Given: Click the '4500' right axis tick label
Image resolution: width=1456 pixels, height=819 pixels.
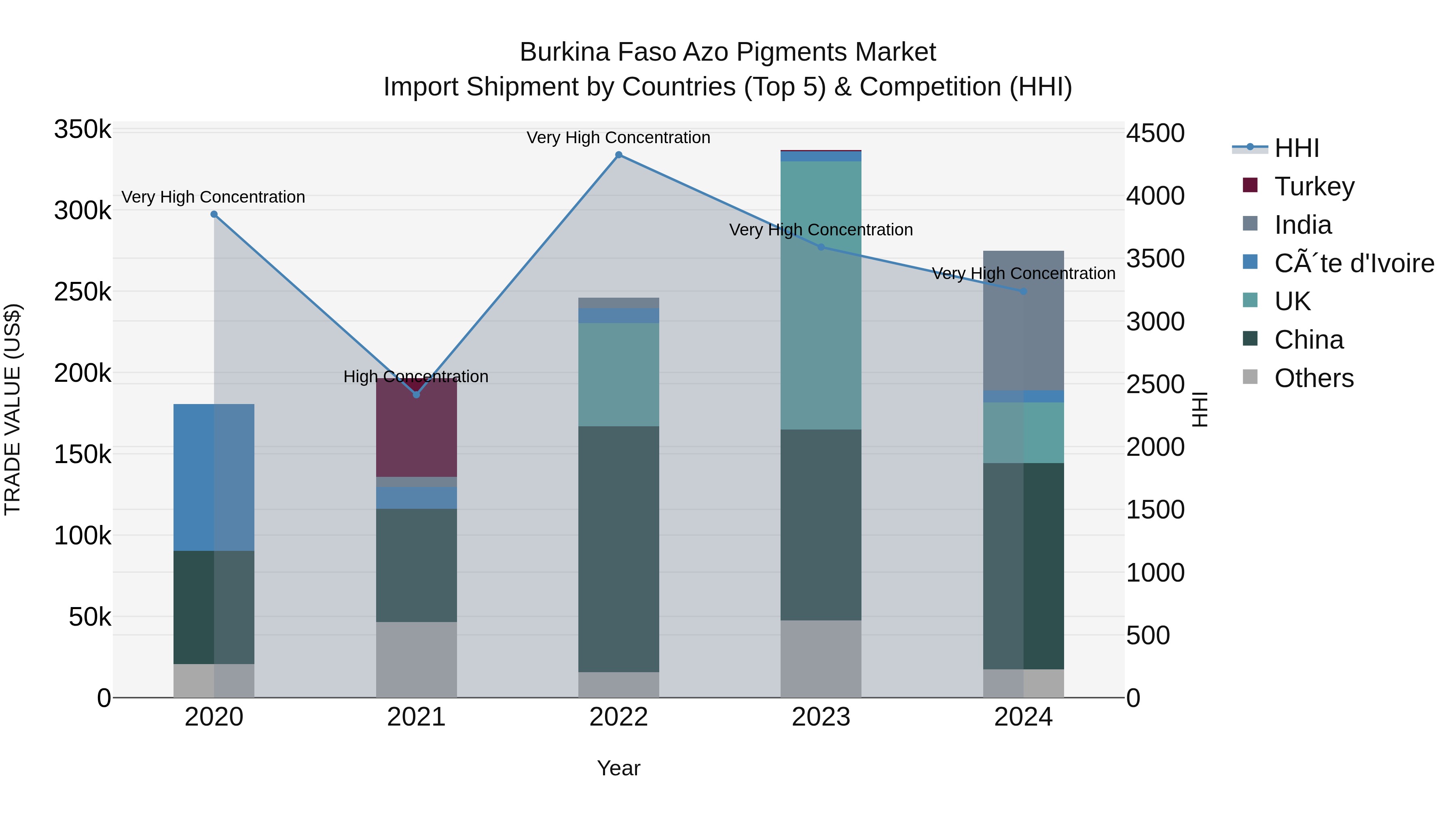Looking at the screenshot, I should coord(1156,133).
